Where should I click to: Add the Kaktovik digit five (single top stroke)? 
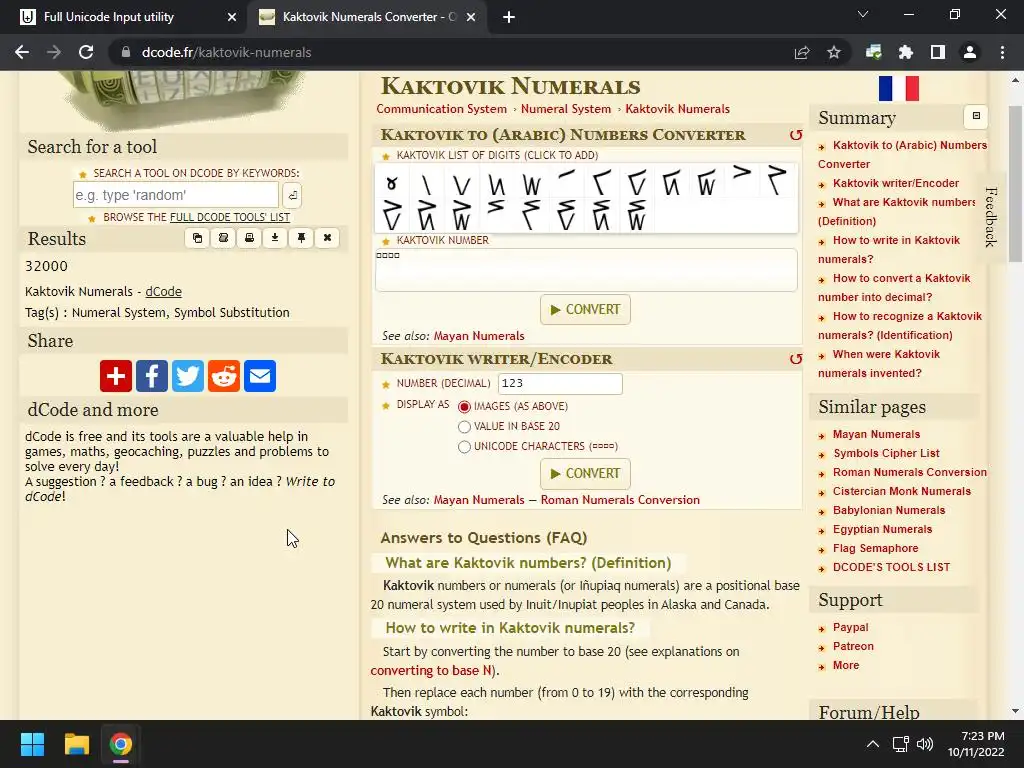pyautogui.click(x=566, y=175)
